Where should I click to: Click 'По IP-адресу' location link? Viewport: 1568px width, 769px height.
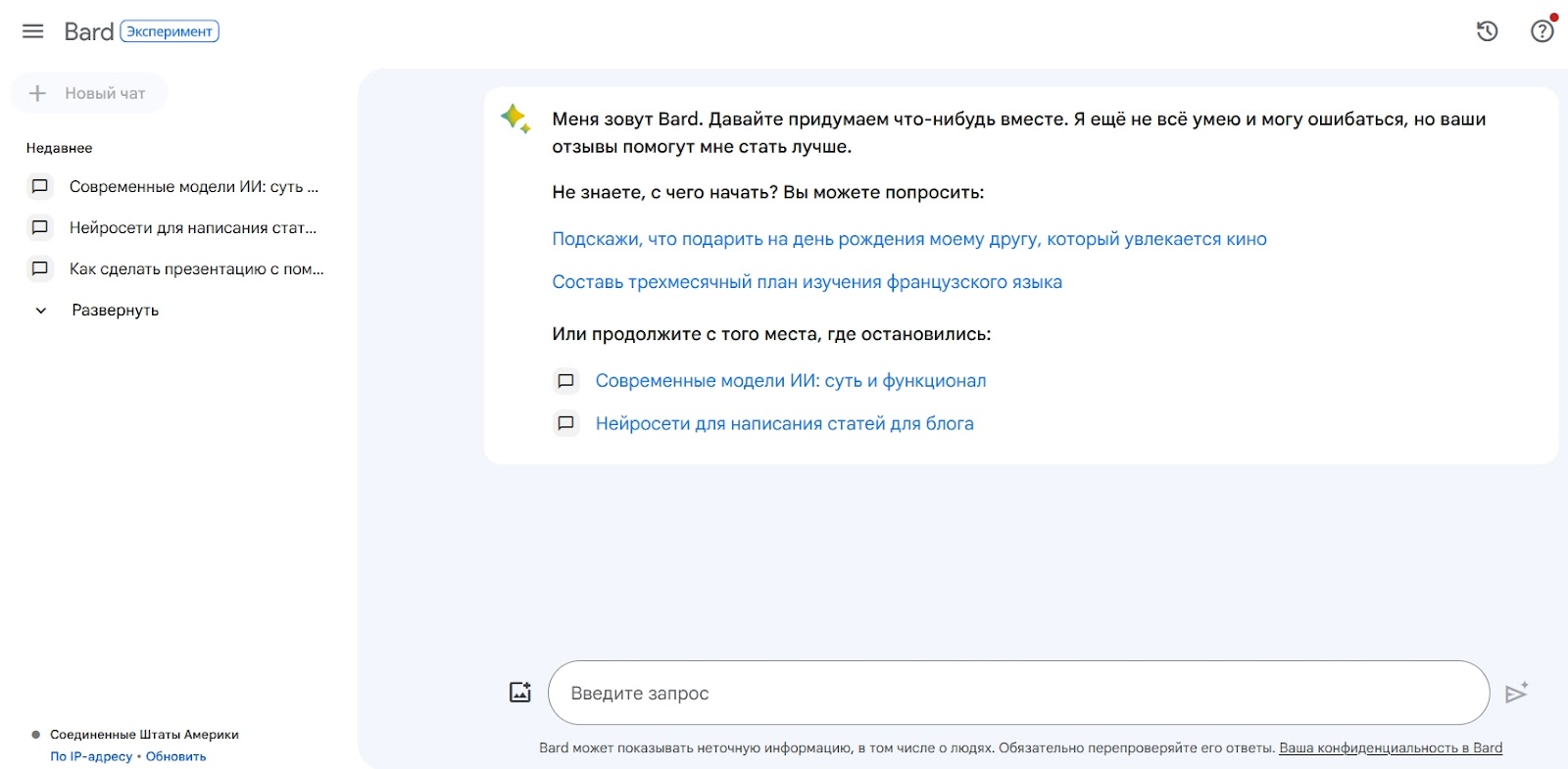[91, 756]
